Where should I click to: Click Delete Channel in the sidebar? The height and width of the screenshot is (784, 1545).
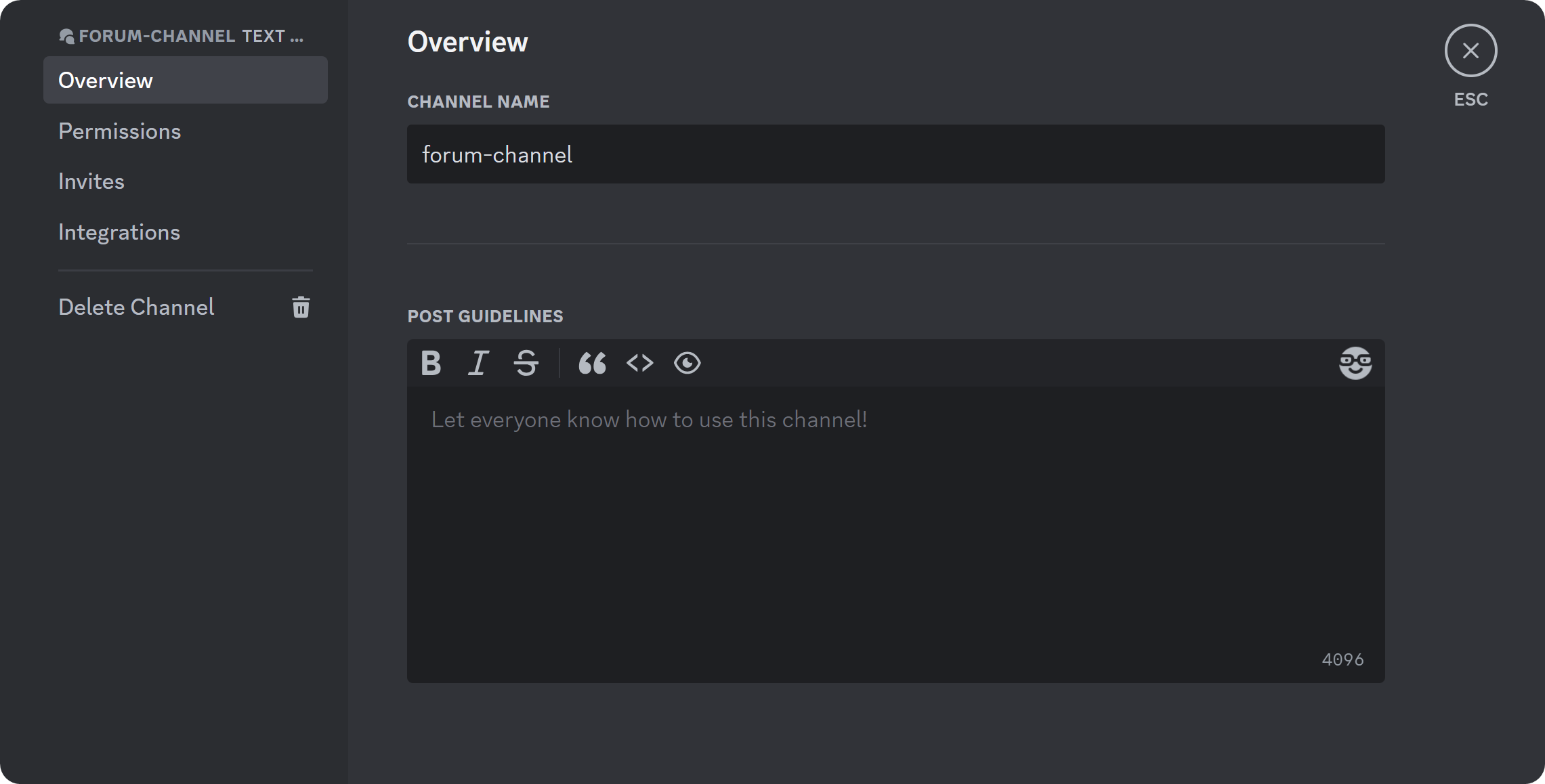136,307
